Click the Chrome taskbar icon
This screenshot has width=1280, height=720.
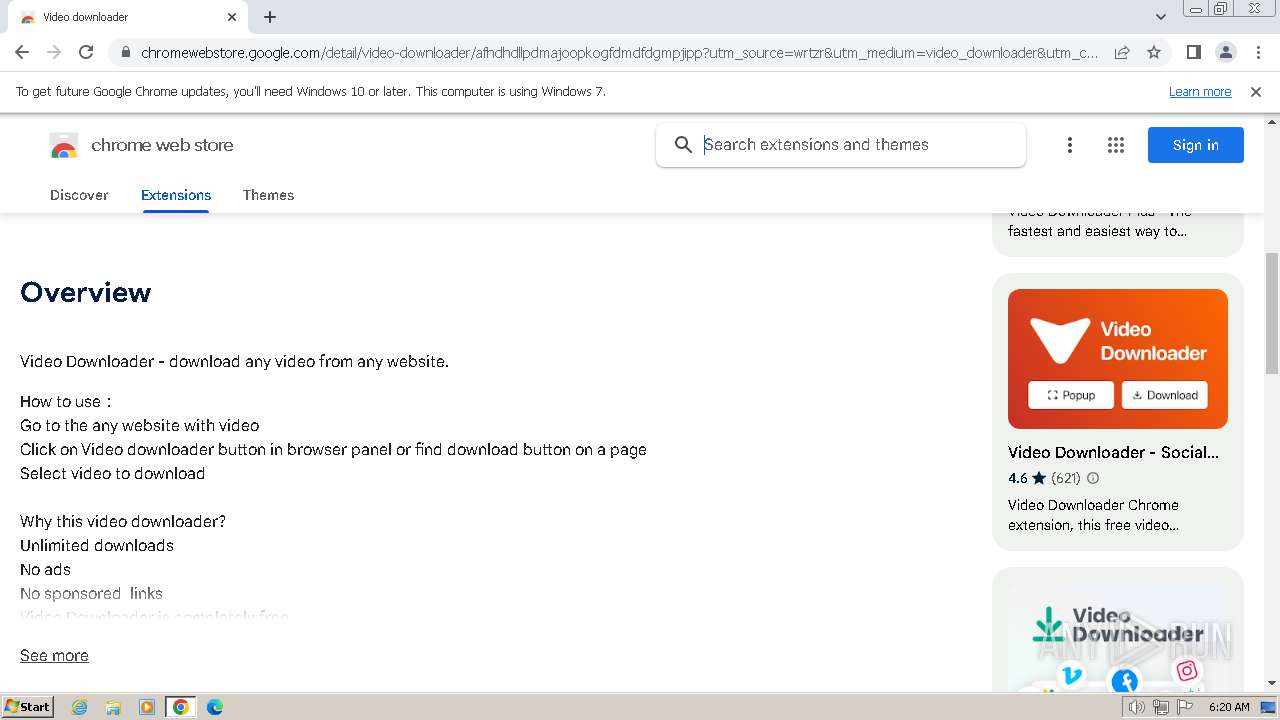point(181,707)
